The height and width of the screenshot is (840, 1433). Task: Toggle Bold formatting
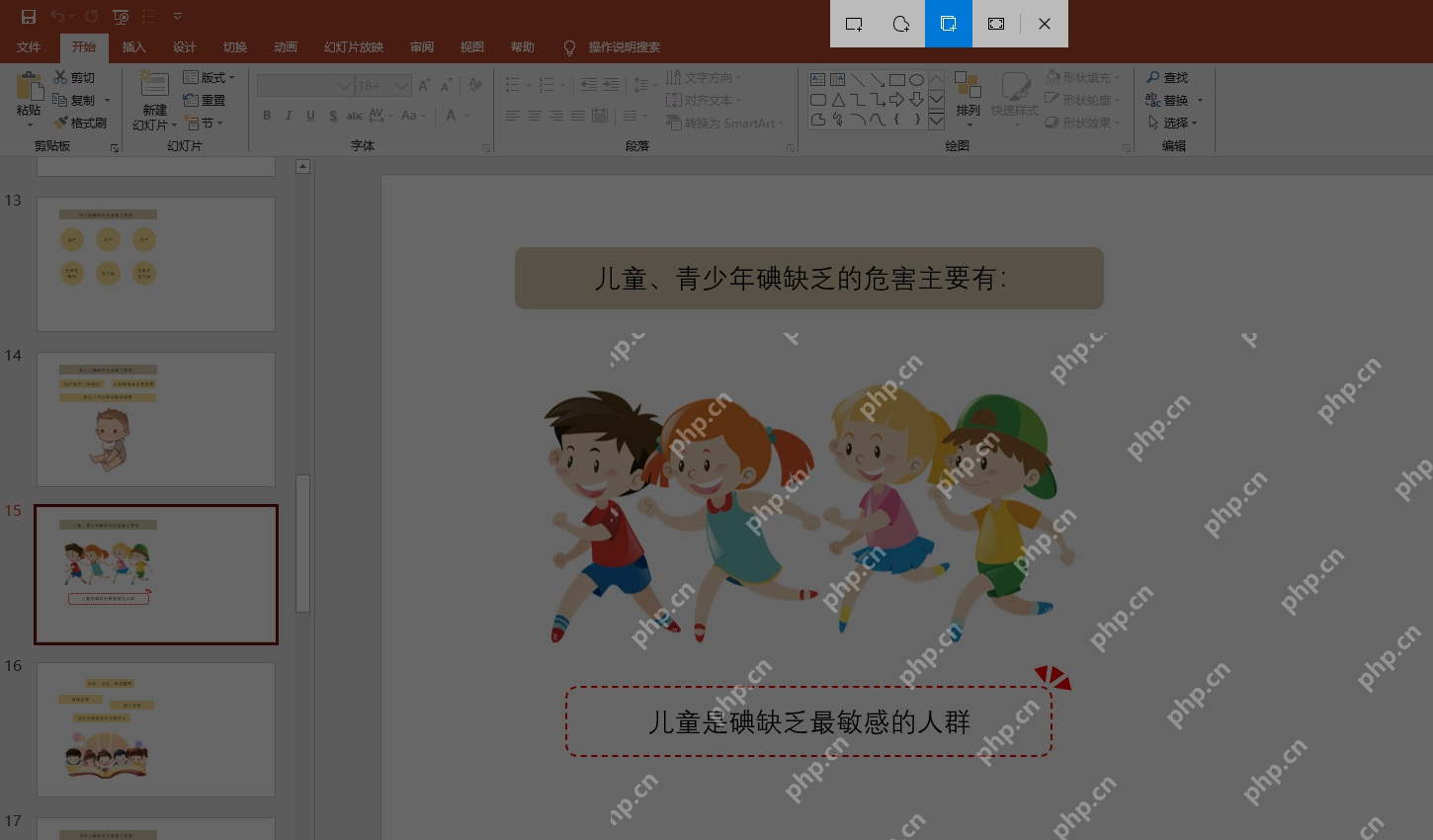click(x=267, y=116)
